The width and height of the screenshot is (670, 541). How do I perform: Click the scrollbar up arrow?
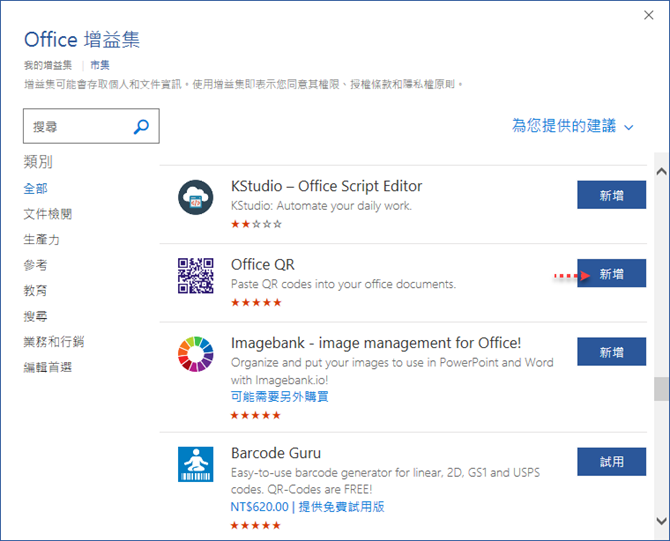click(661, 172)
